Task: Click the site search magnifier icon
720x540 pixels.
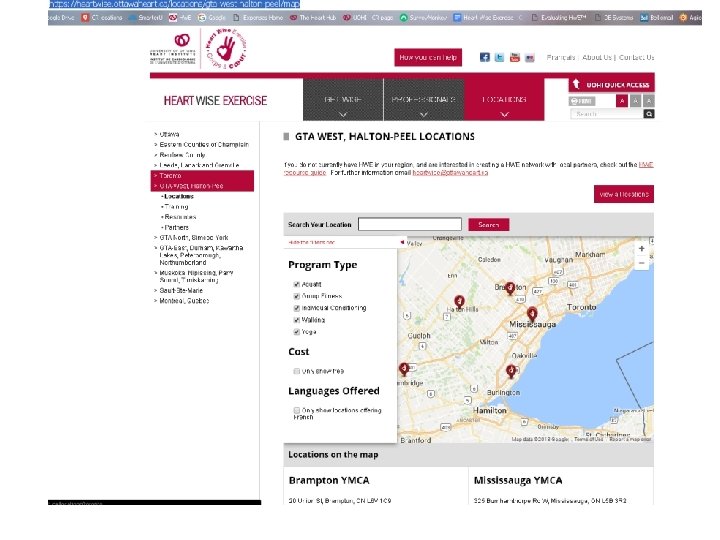Action: [x=648, y=114]
